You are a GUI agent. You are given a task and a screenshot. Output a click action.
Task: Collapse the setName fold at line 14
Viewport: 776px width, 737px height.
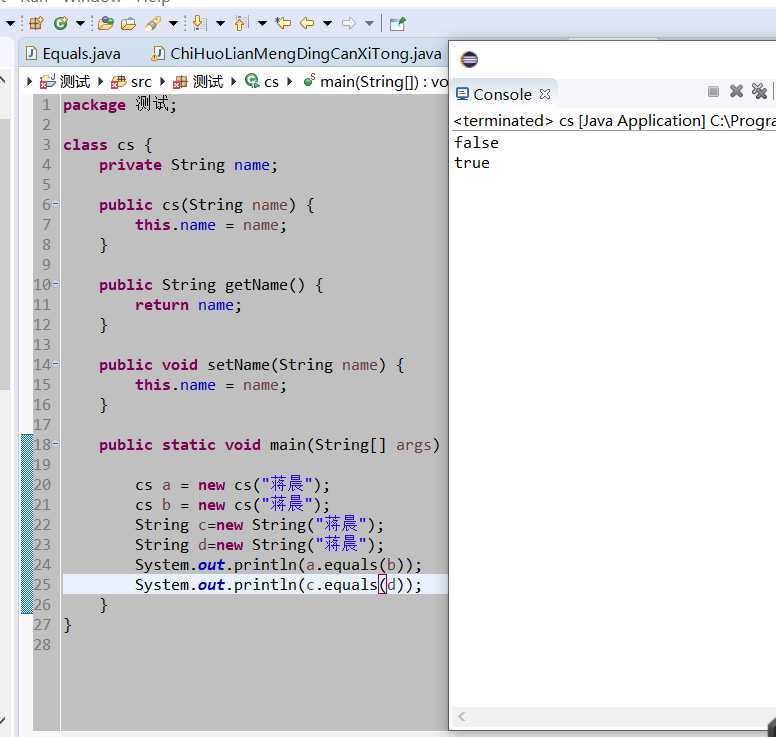click(55, 364)
